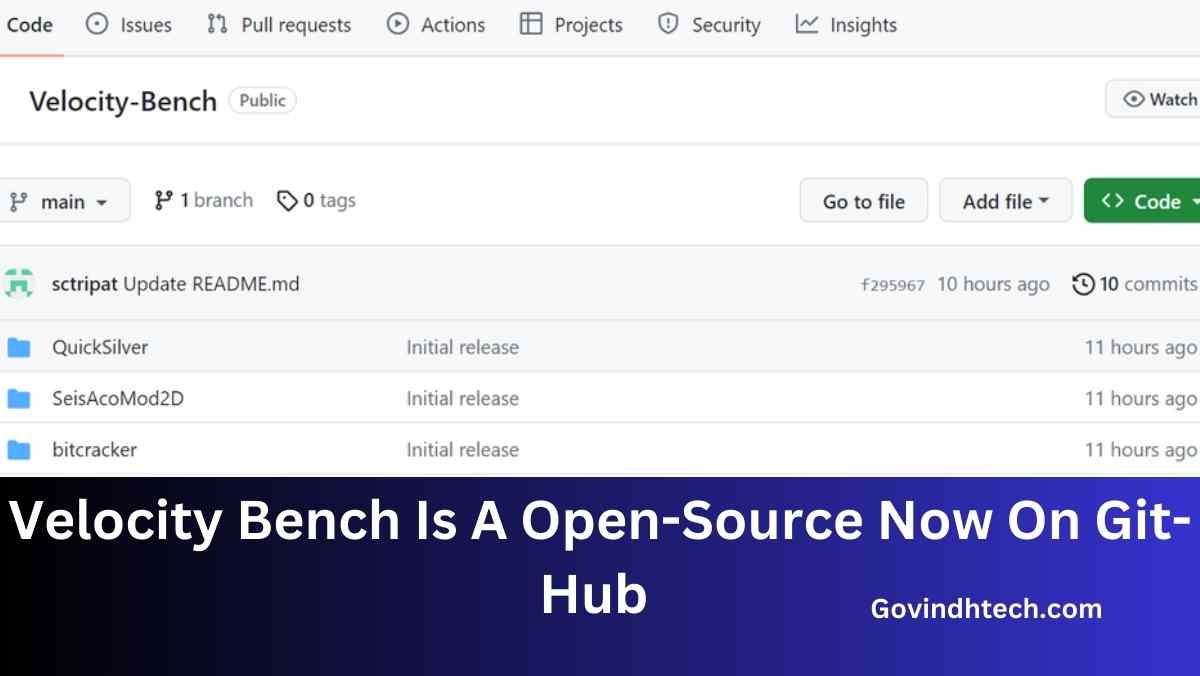Click the tag icon beside 0 tags
This screenshot has width=1200, height=676.
coord(287,202)
